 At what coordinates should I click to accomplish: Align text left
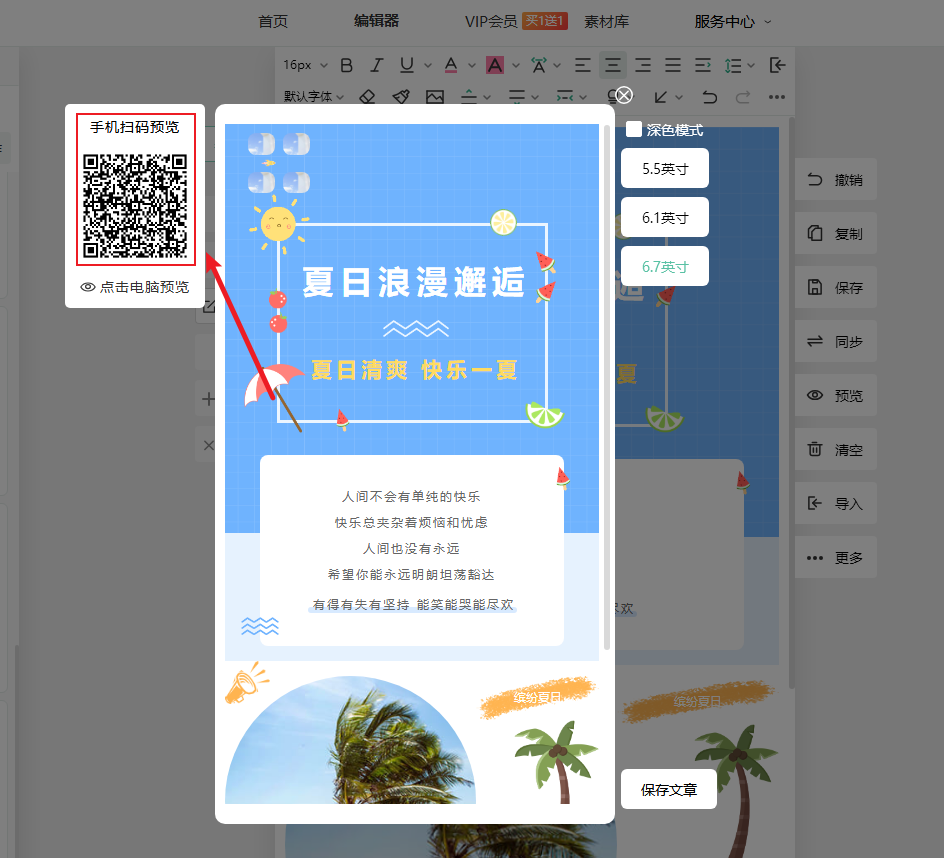coord(582,65)
